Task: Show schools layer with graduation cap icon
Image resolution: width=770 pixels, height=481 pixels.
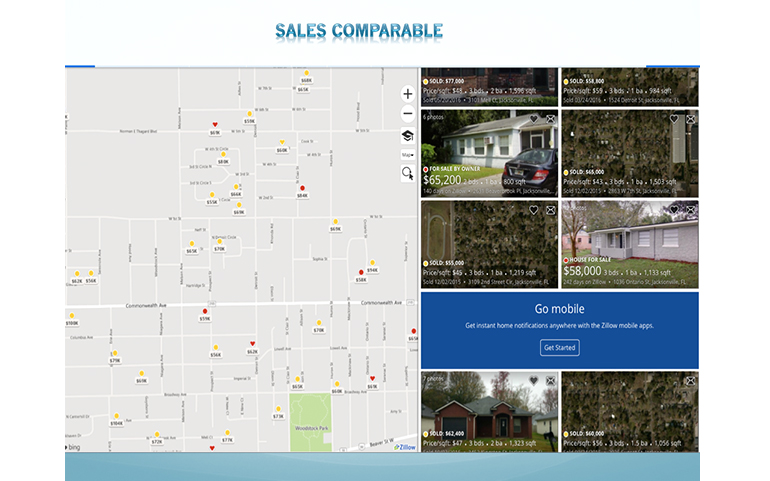Action: (407, 135)
